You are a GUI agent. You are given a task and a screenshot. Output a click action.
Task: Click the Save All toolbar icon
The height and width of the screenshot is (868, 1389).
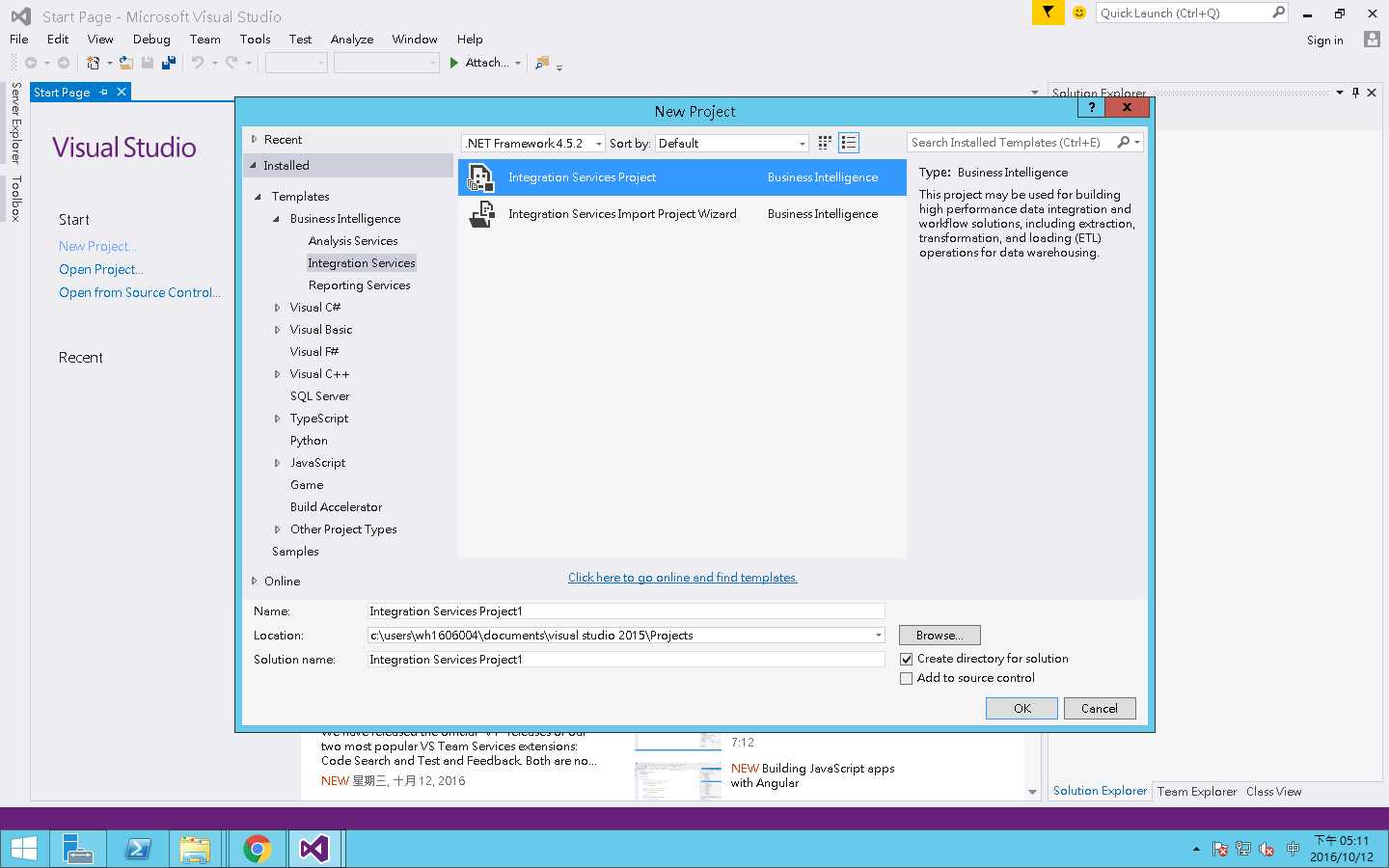(169, 63)
